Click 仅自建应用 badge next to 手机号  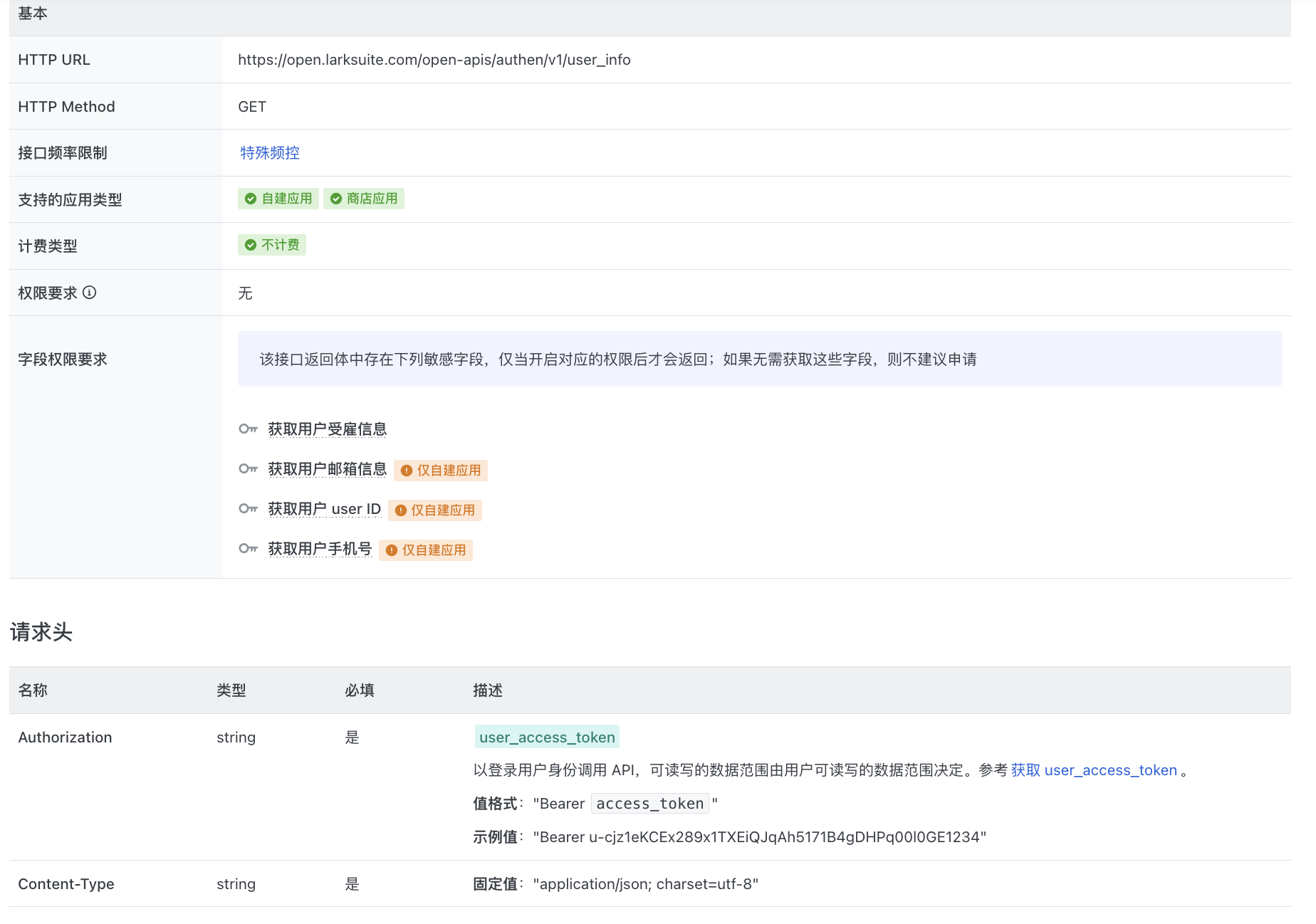click(426, 550)
